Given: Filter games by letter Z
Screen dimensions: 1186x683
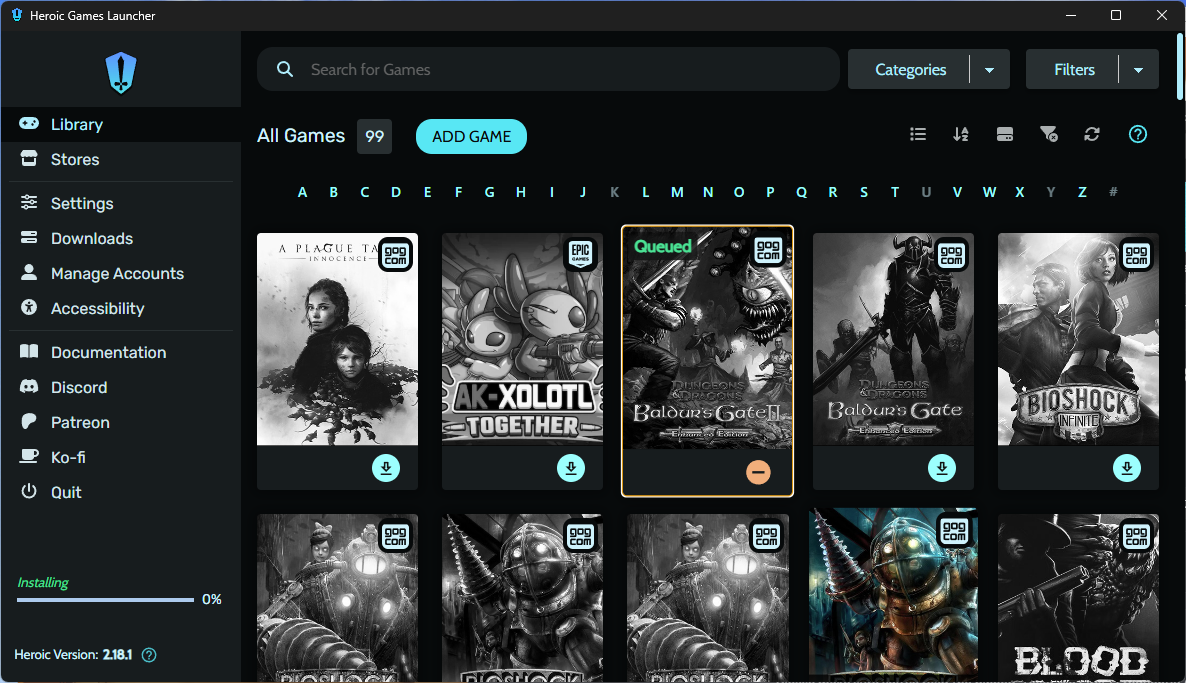Looking at the screenshot, I should 1082,192.
